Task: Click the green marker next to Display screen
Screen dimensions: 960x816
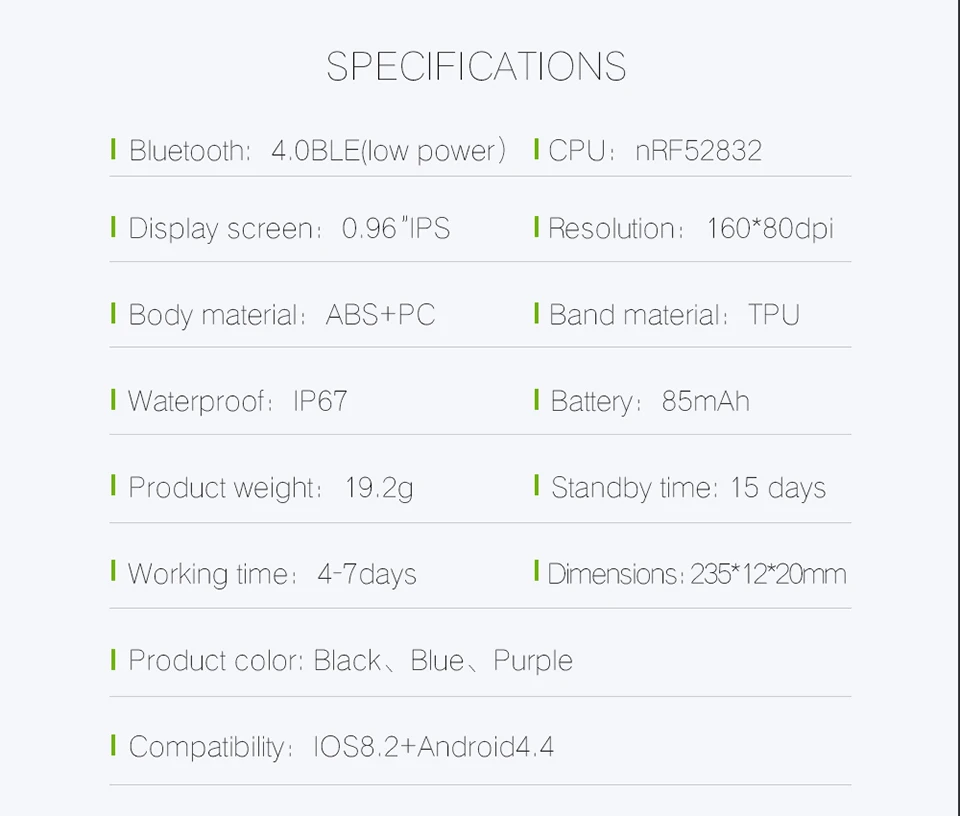Action: pyautogui.click(x=113, y=226)
